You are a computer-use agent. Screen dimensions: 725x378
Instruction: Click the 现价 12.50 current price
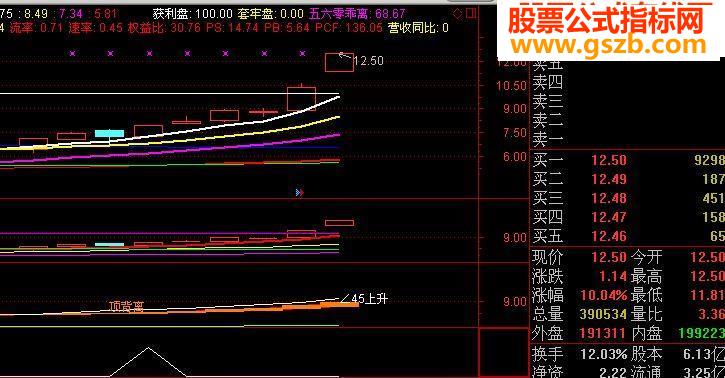click(609, 257)
